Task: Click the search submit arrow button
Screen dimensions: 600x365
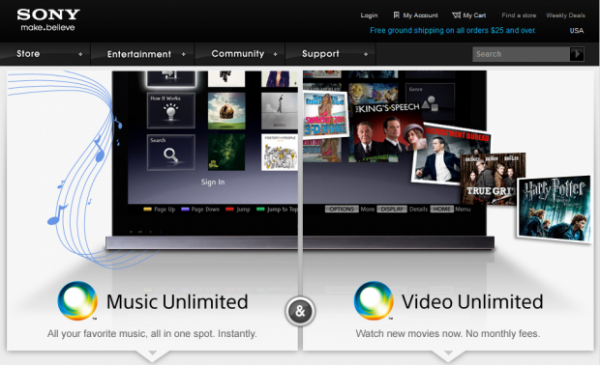Action: pos(577,54)
